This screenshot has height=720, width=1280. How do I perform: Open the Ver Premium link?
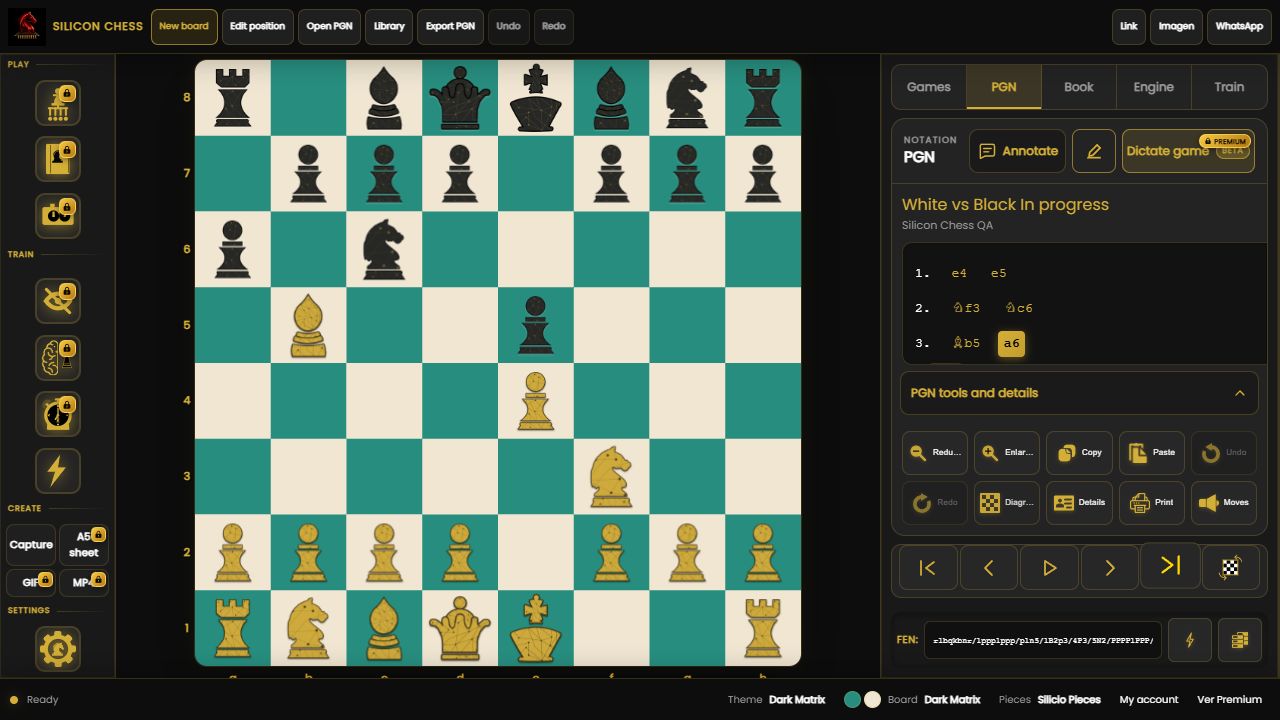click(x=1229, y=700)
